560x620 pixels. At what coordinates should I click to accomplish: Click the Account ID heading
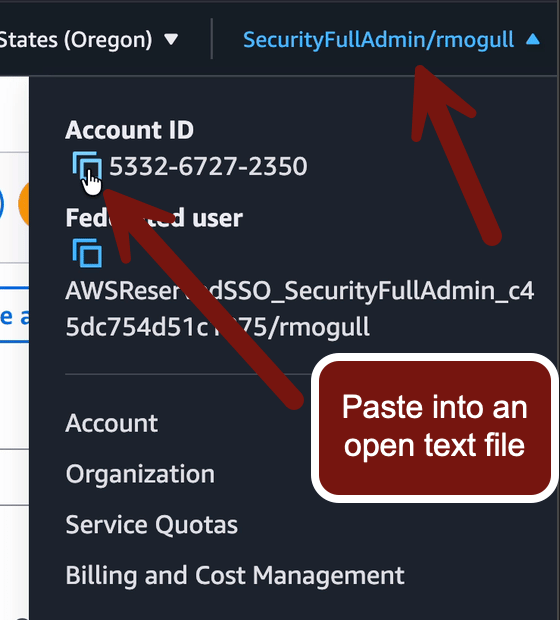pos(129,130)
